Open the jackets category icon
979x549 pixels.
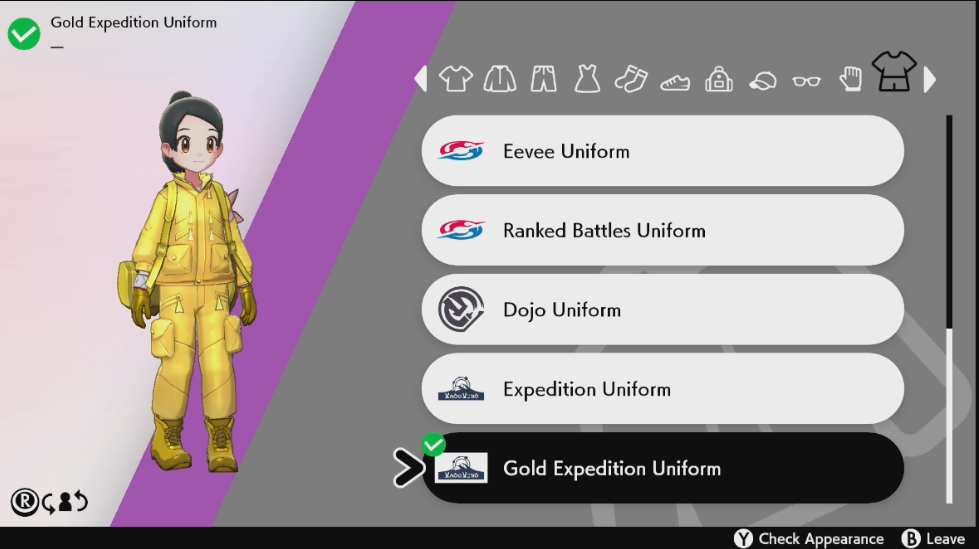click(x=499, y=79)
